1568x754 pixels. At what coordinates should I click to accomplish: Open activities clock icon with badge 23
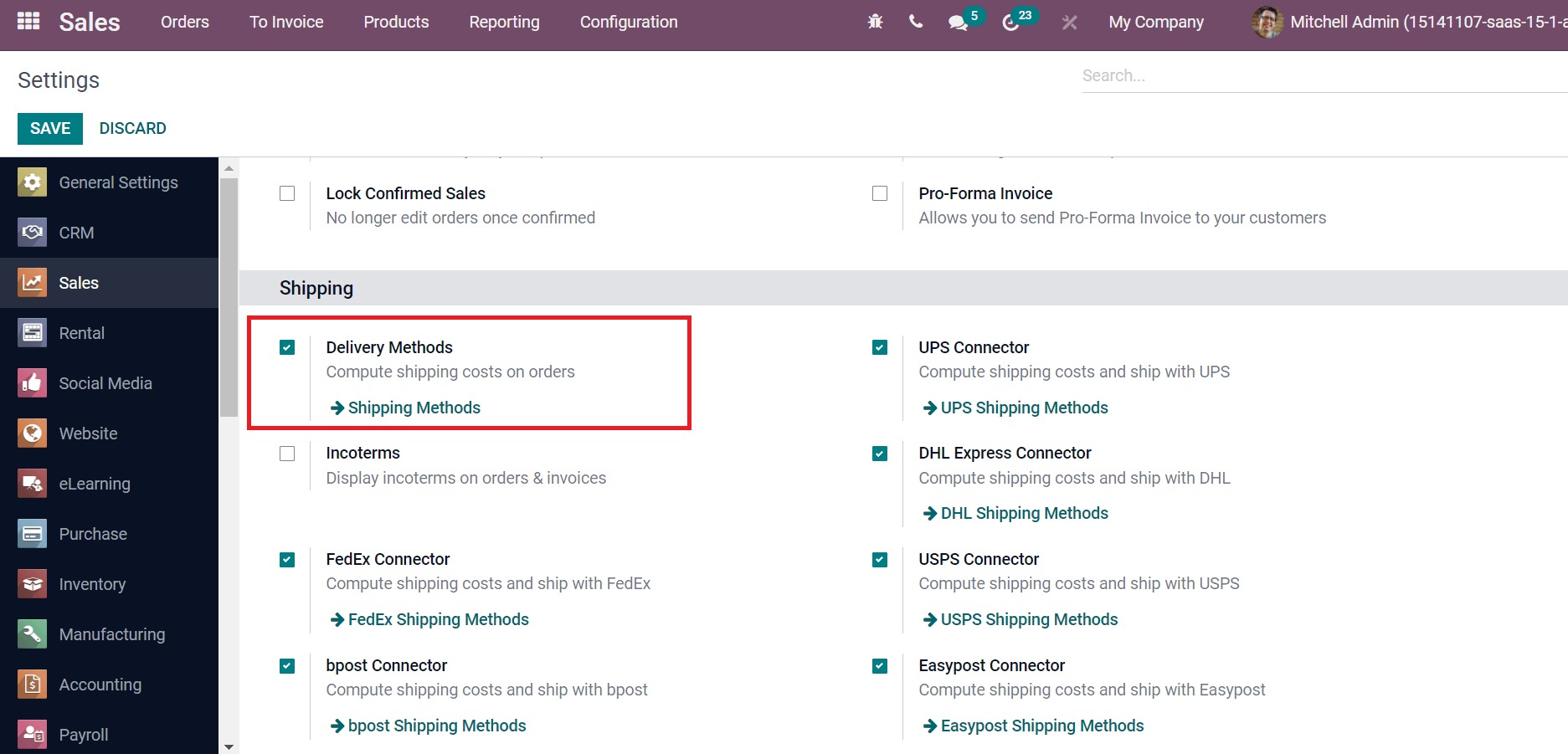pyautogui.click(x=1010, y=23)
